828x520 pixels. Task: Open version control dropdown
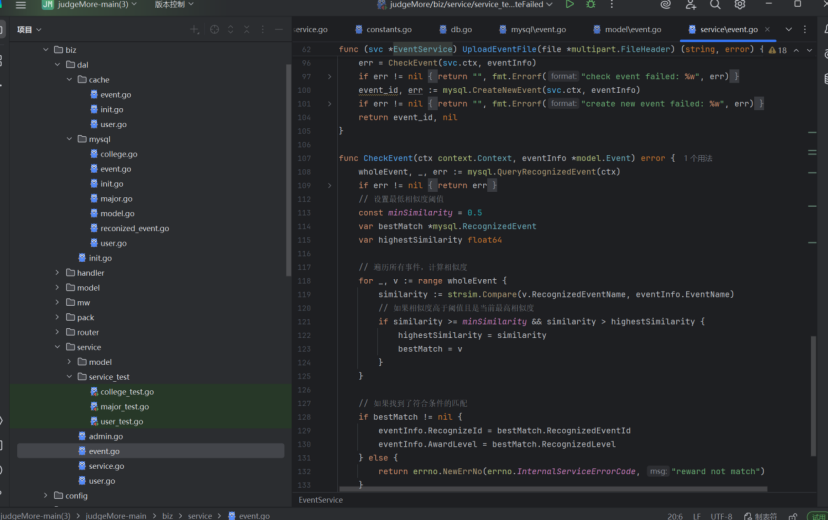tap(174, 4)
